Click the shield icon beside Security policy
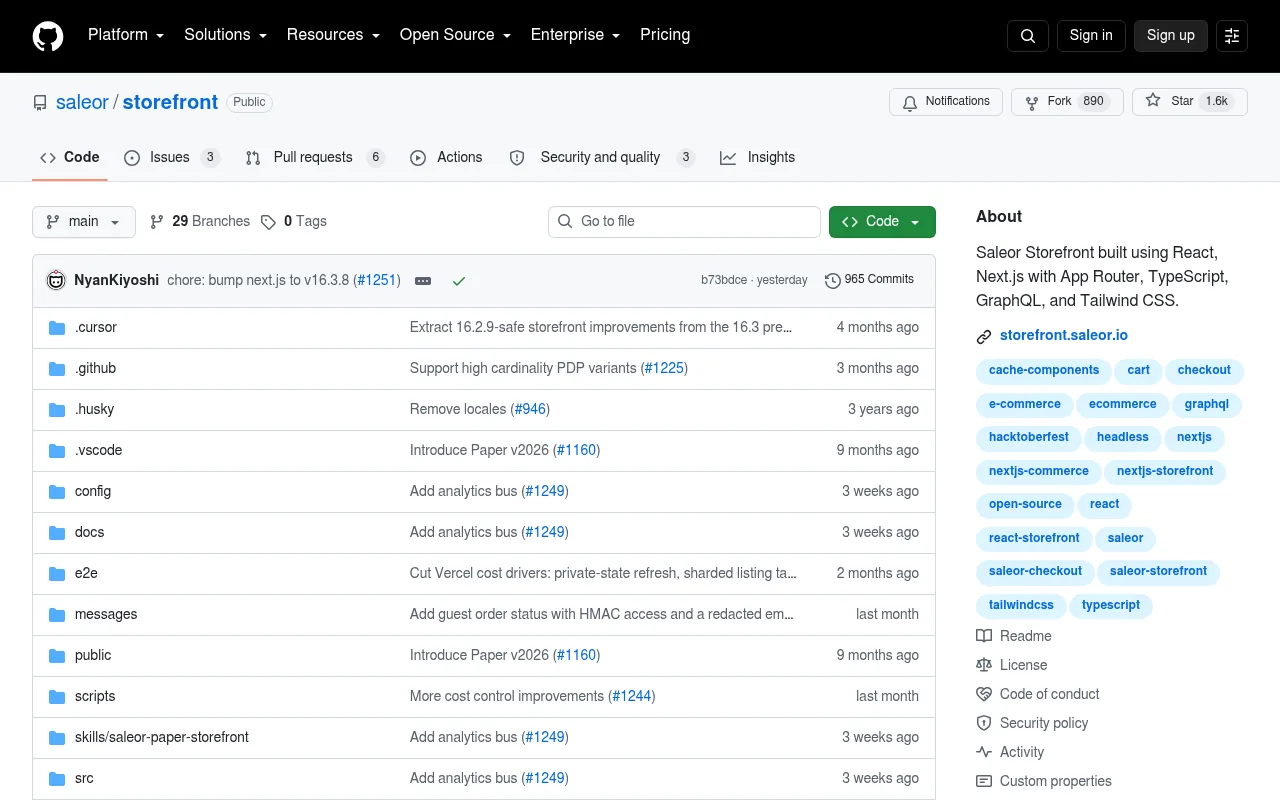 984,723
